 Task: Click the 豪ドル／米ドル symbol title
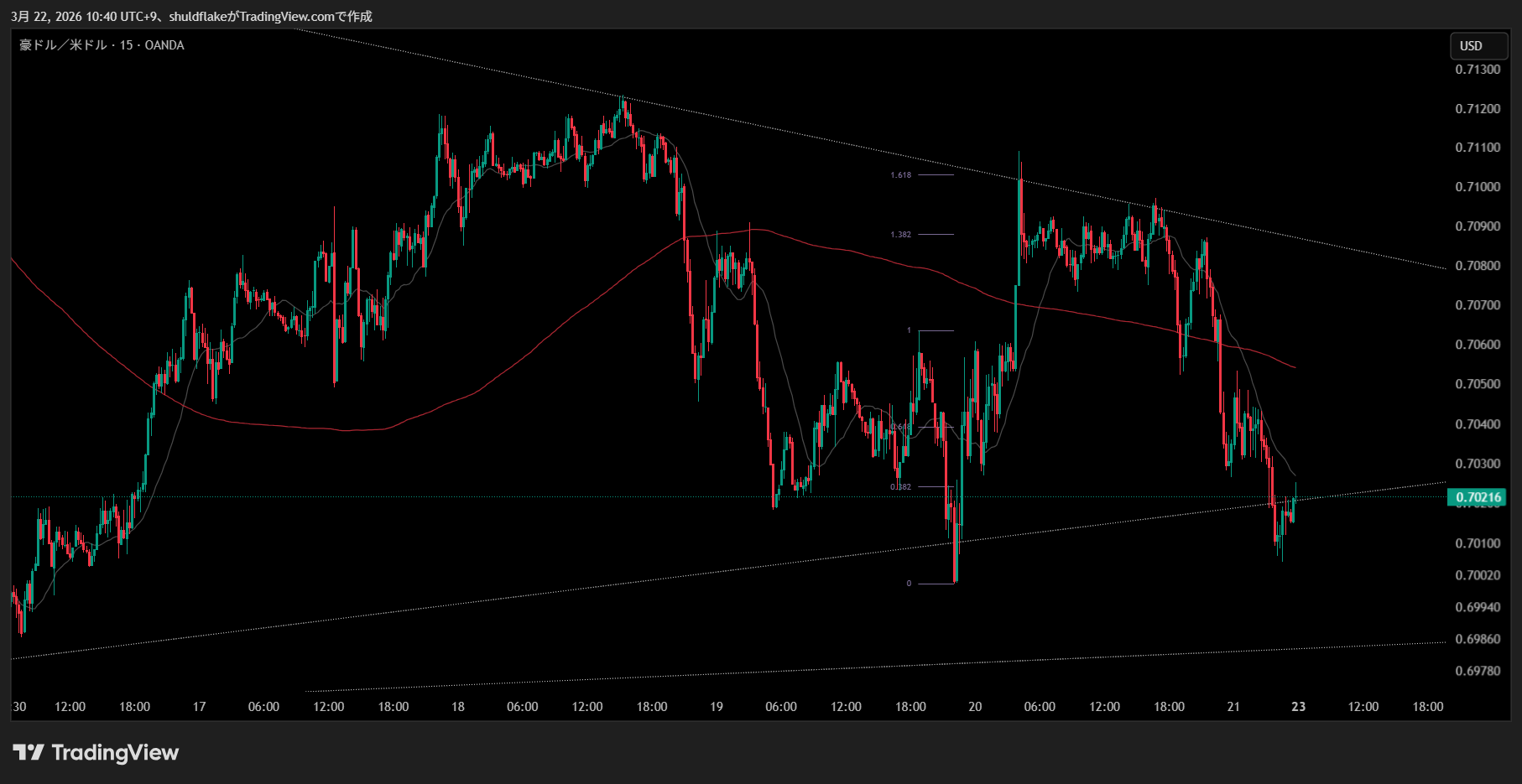pyautogui.click(x=64, y=45)
